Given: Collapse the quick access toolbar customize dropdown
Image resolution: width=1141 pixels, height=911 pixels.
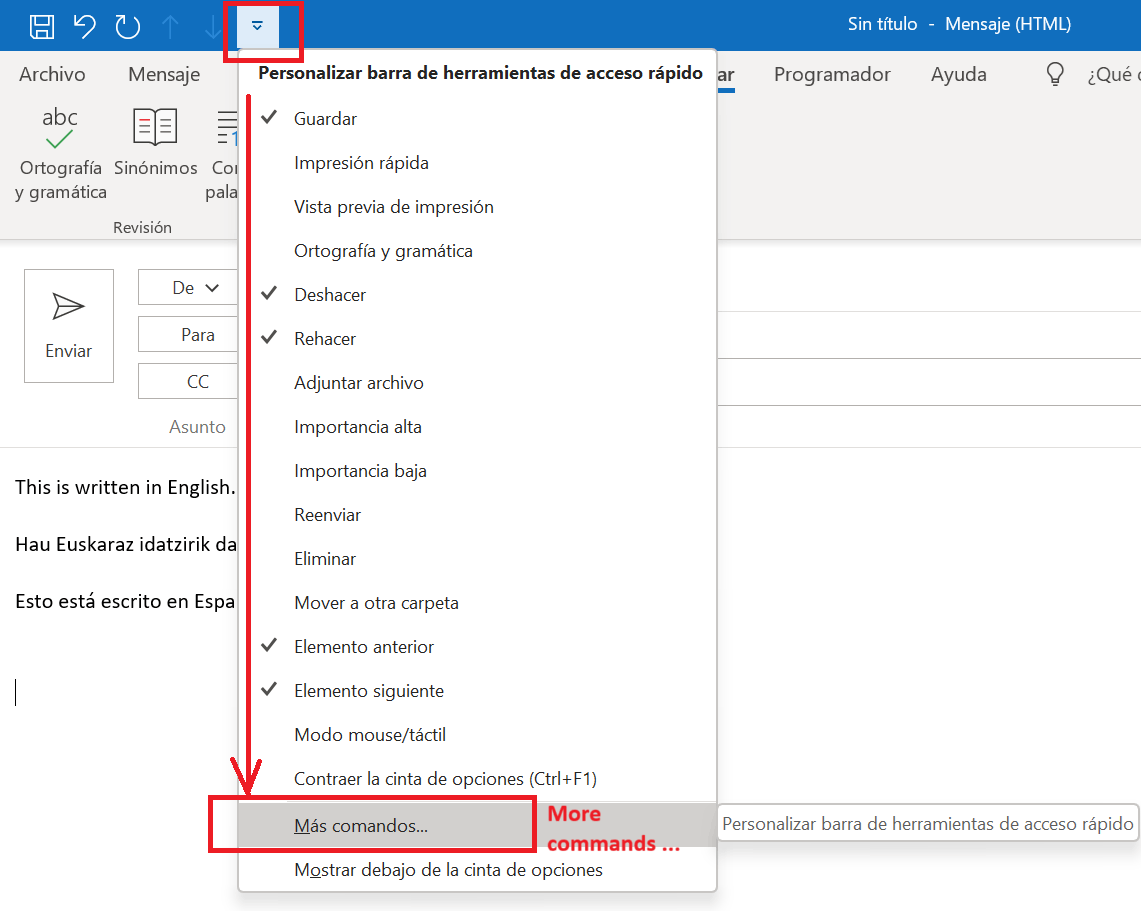Looking at the screenshot, I should click(x=257, y=26).
